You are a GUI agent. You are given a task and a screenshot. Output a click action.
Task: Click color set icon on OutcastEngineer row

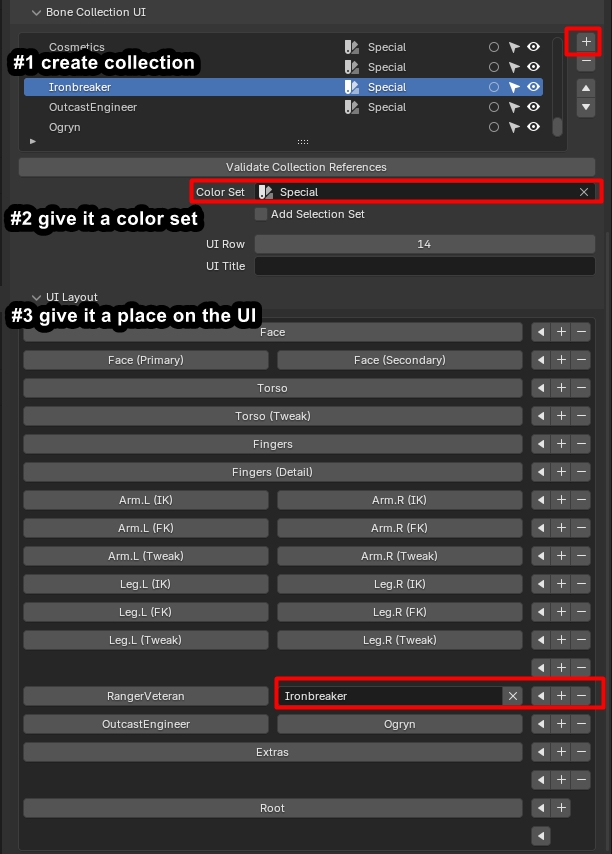352,107
